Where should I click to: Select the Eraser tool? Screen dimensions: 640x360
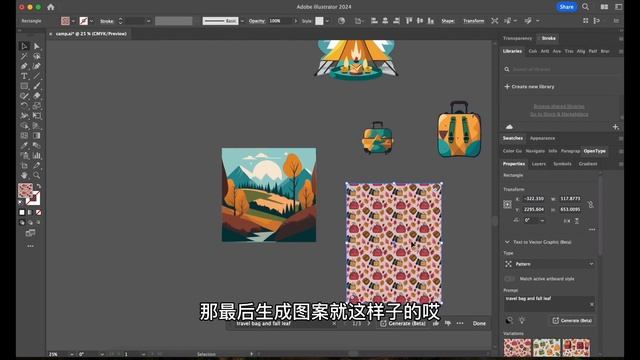tap(37, 96)
